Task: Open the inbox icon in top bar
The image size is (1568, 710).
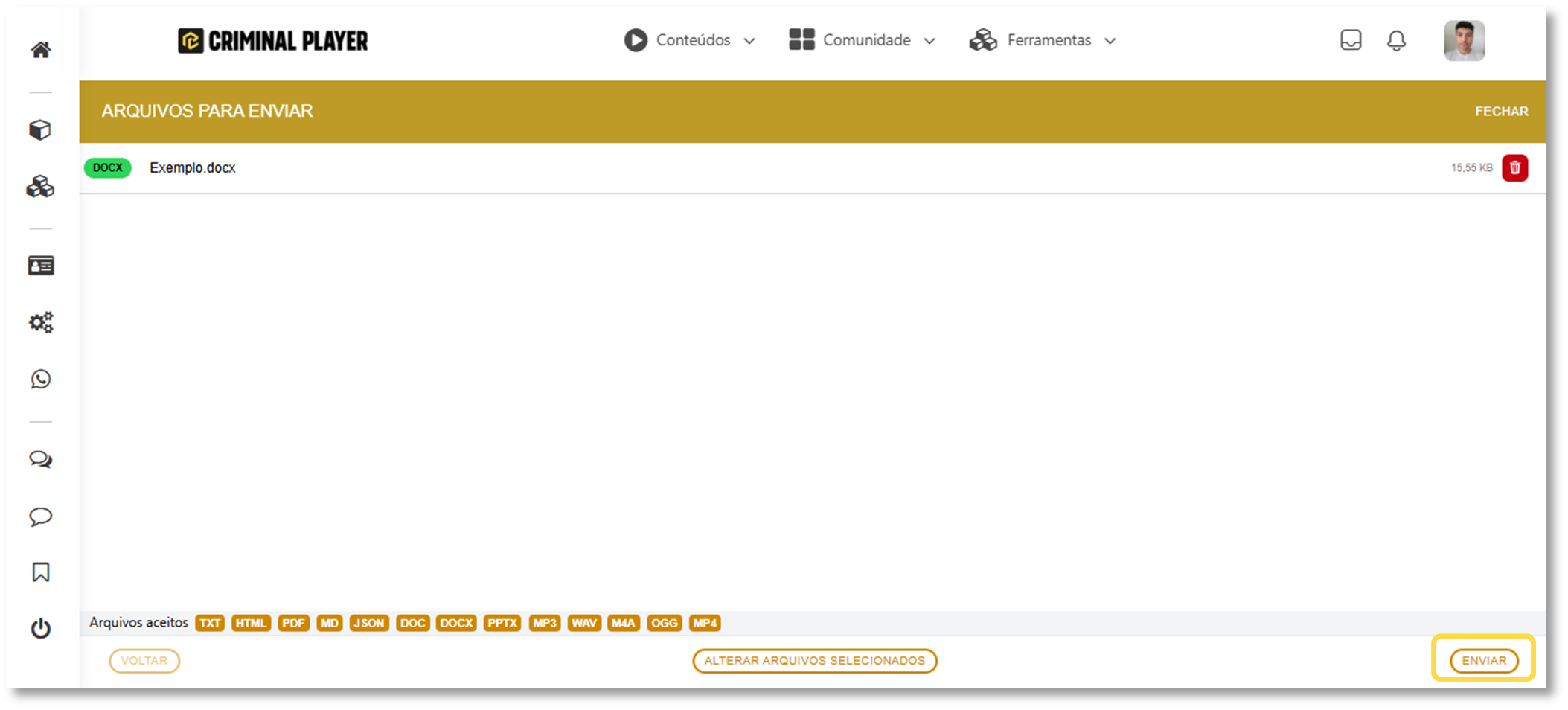Action: point(1350,40)
